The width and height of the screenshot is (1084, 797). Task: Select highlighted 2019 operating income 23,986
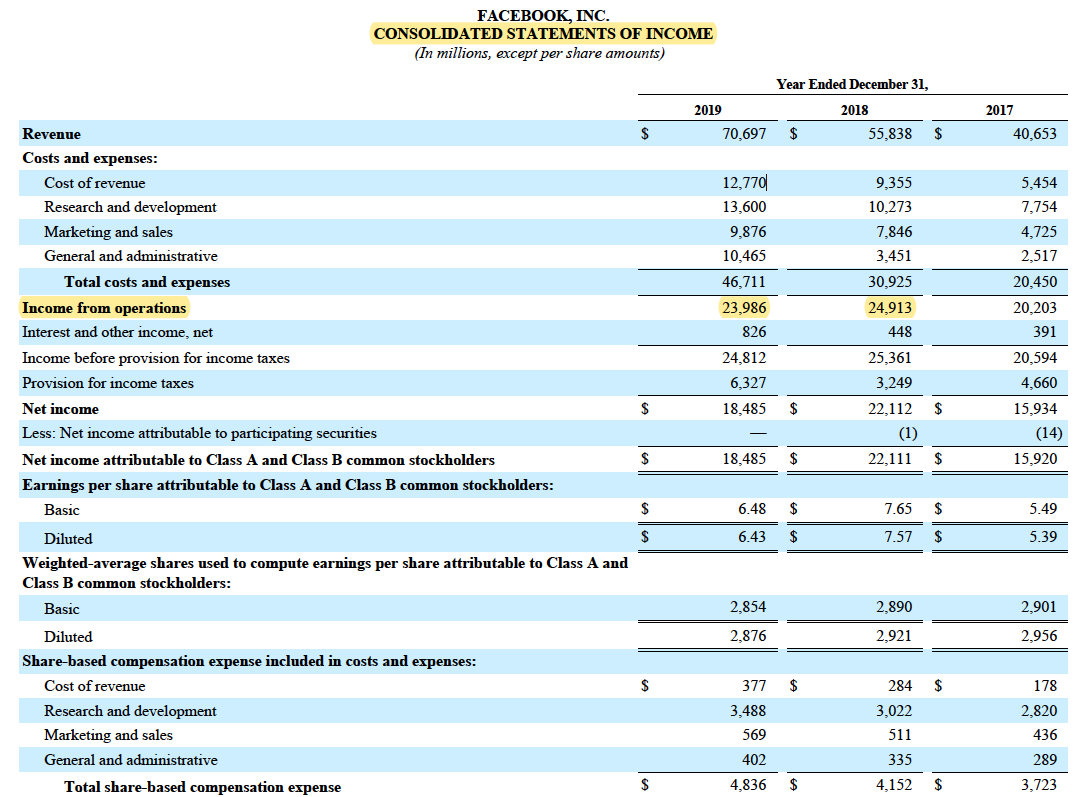coord(744,307)
